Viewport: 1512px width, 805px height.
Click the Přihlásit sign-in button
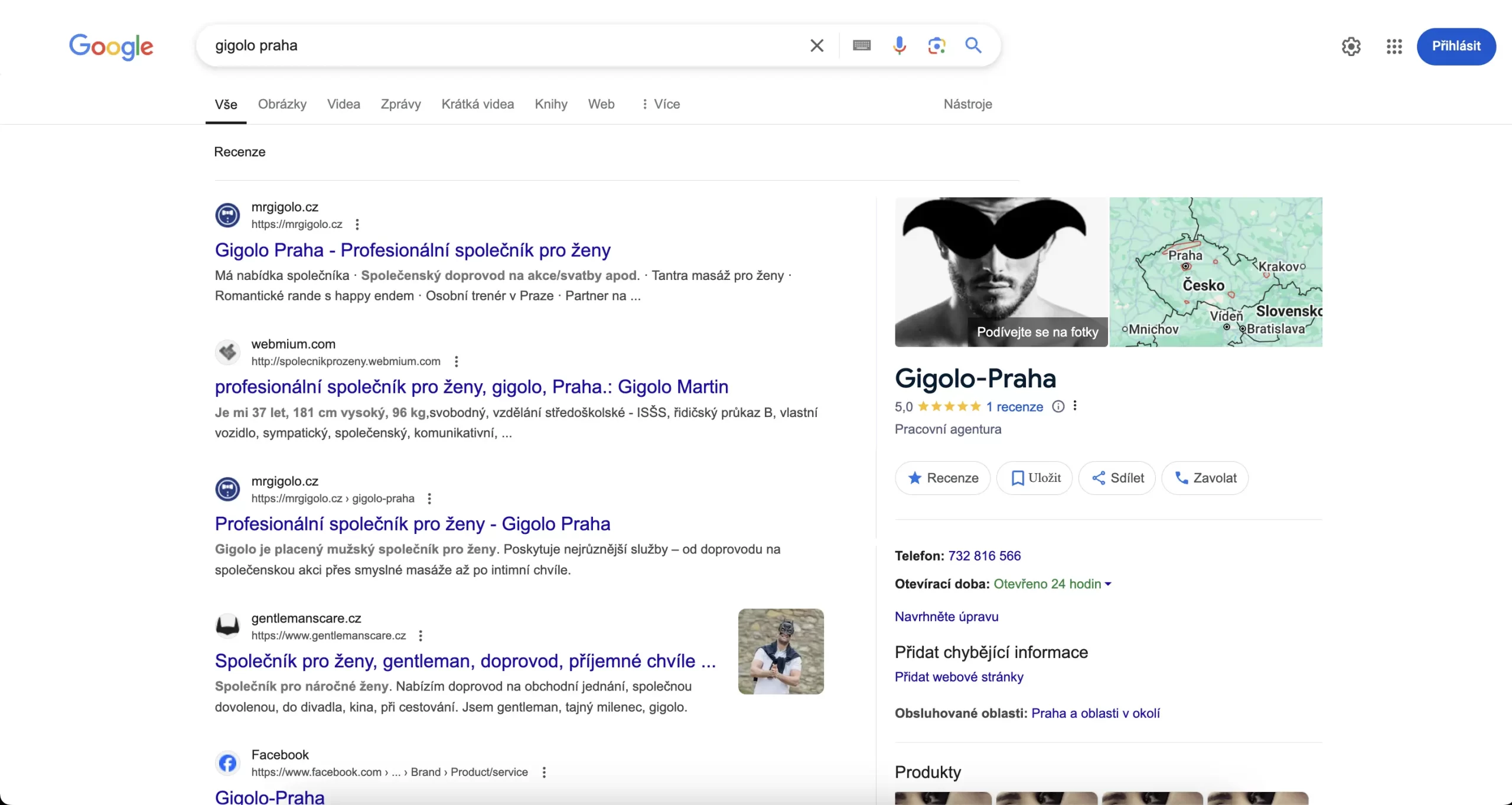[x=1456, y=46]
